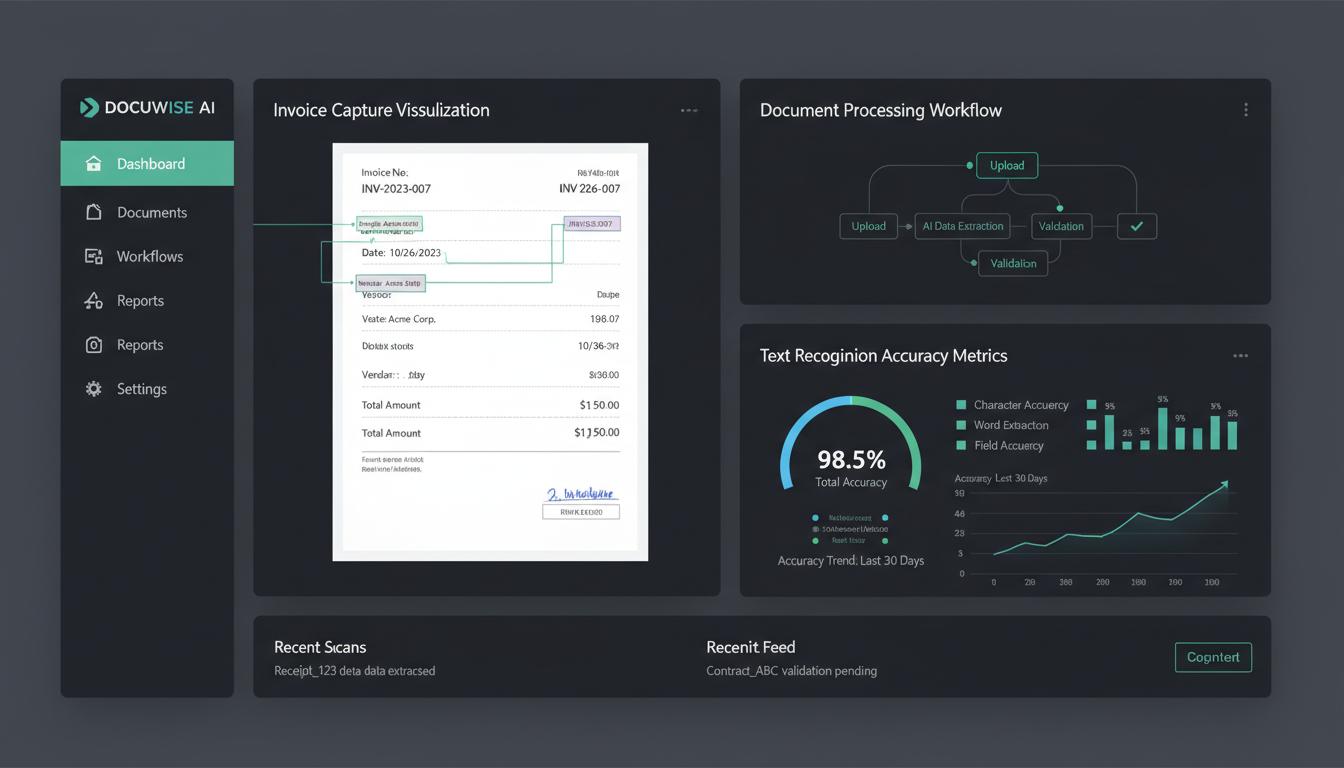Open the Invoice Capture card options menu
The width and height of the screenshot is (1344, 768).
pyautogui.click(x=689, y=110)
